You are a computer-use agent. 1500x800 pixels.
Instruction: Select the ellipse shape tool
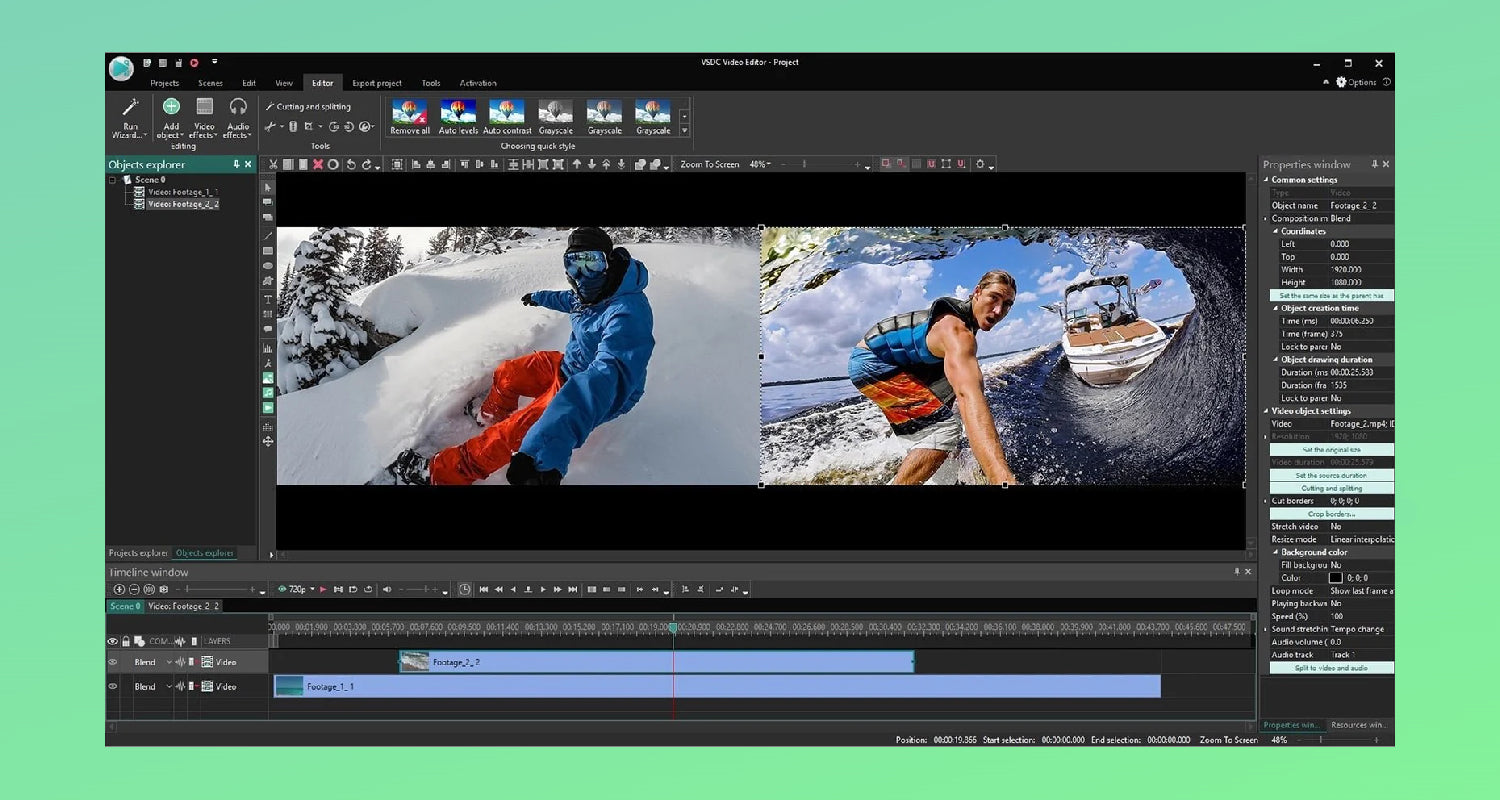[268, 266]
